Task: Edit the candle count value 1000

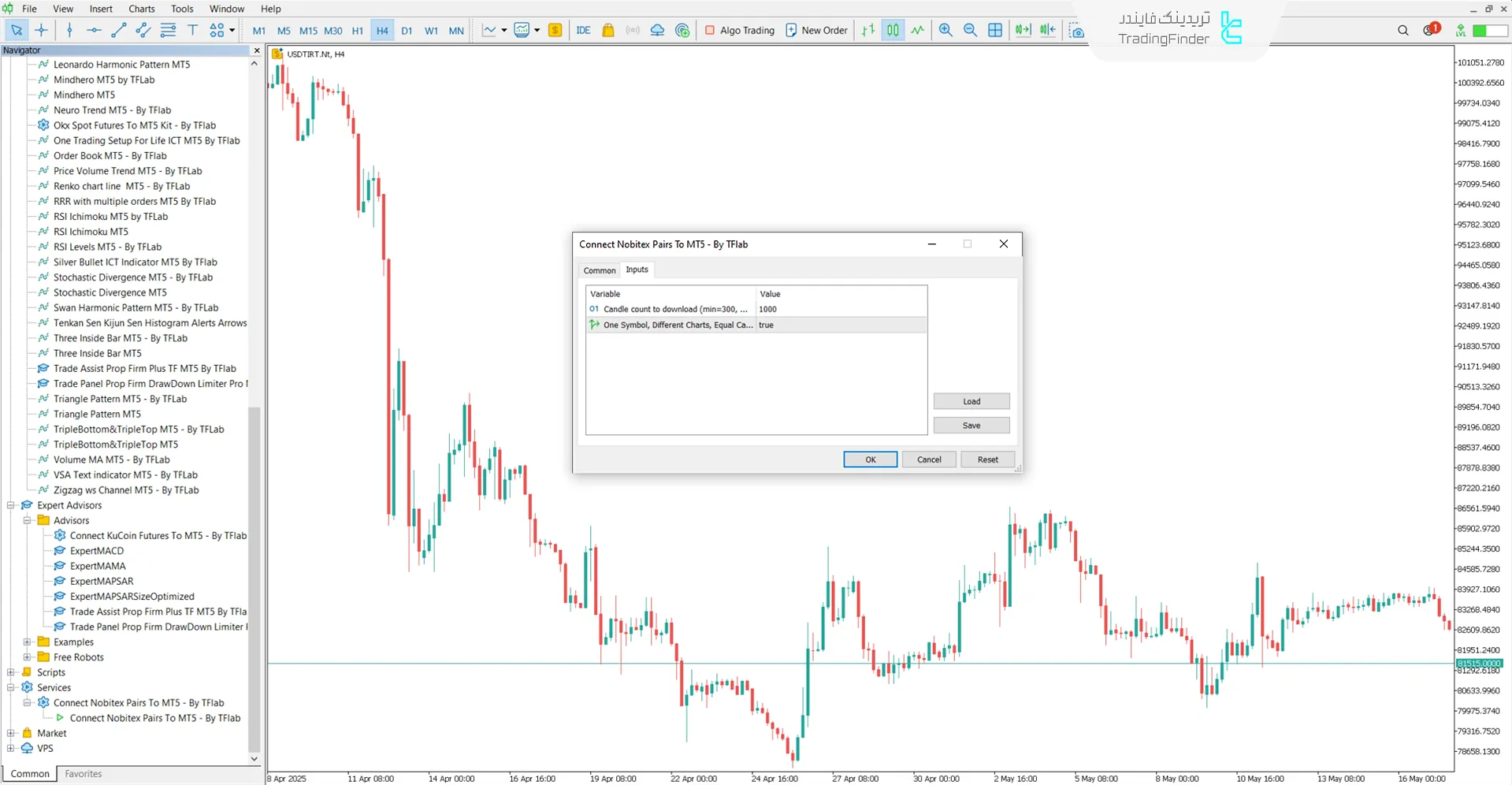Action: point(840,309)
